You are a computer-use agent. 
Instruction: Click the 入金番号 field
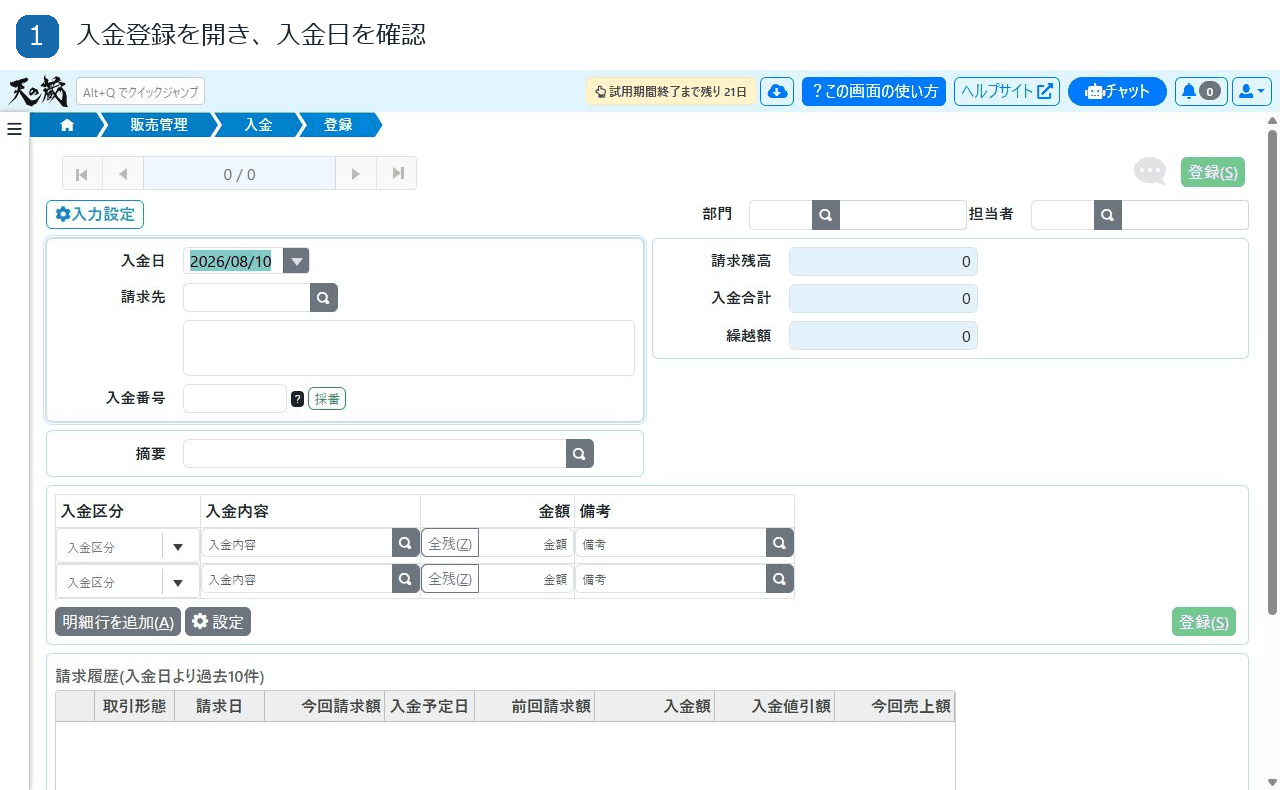(x=235, y=398)
